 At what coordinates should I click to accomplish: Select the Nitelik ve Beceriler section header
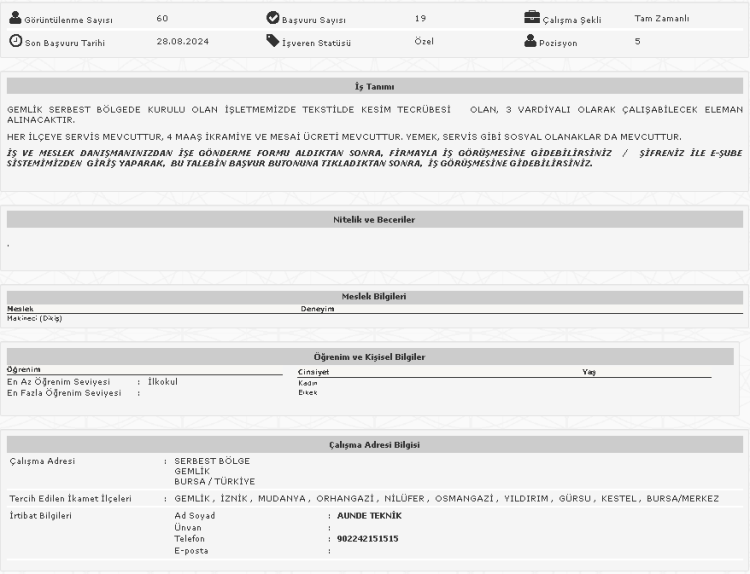[x=374, y=219]
